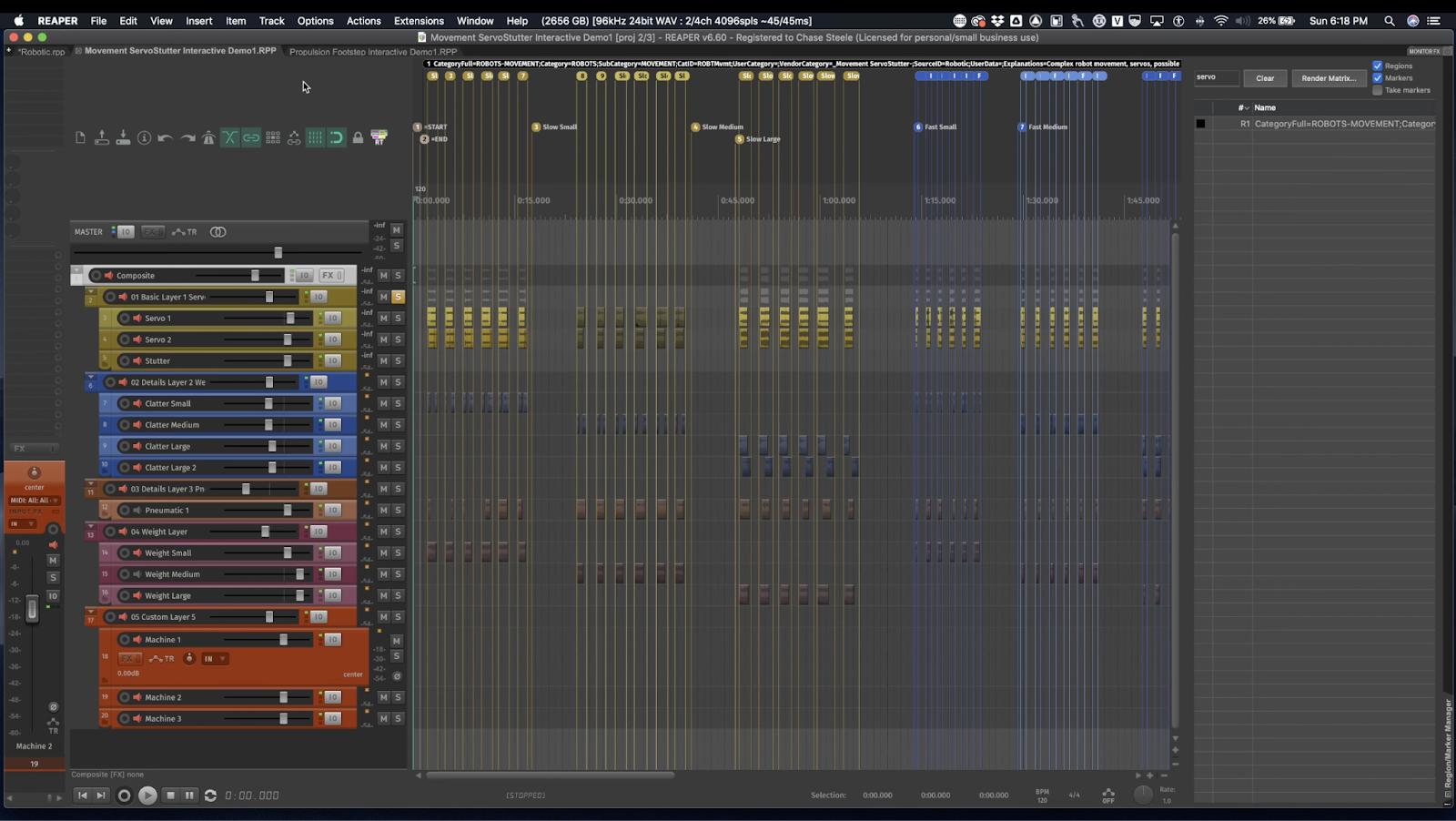The image size is (1456, 821).
Task: Mute the Clatter Small track
Action: tap(384, 403)
